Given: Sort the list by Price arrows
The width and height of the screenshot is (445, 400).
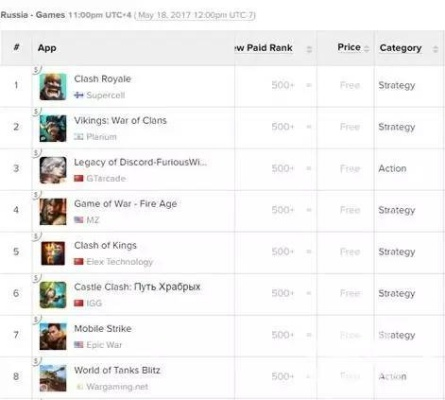Looking at the screenshot, I should click(x=367, y=49).
